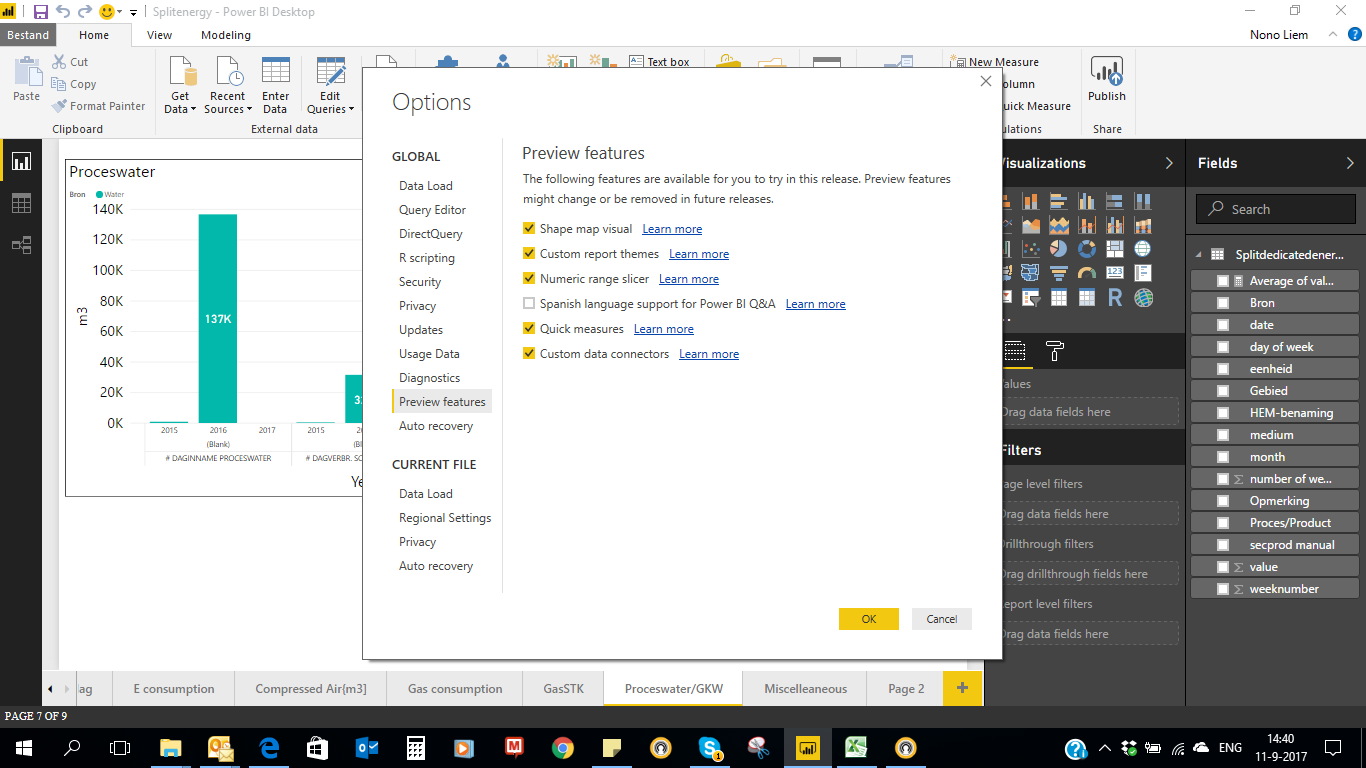Select the Card visualization icon
Image resolution: width=1366 pixels, height=768 pixels.
click(1115, 272)
